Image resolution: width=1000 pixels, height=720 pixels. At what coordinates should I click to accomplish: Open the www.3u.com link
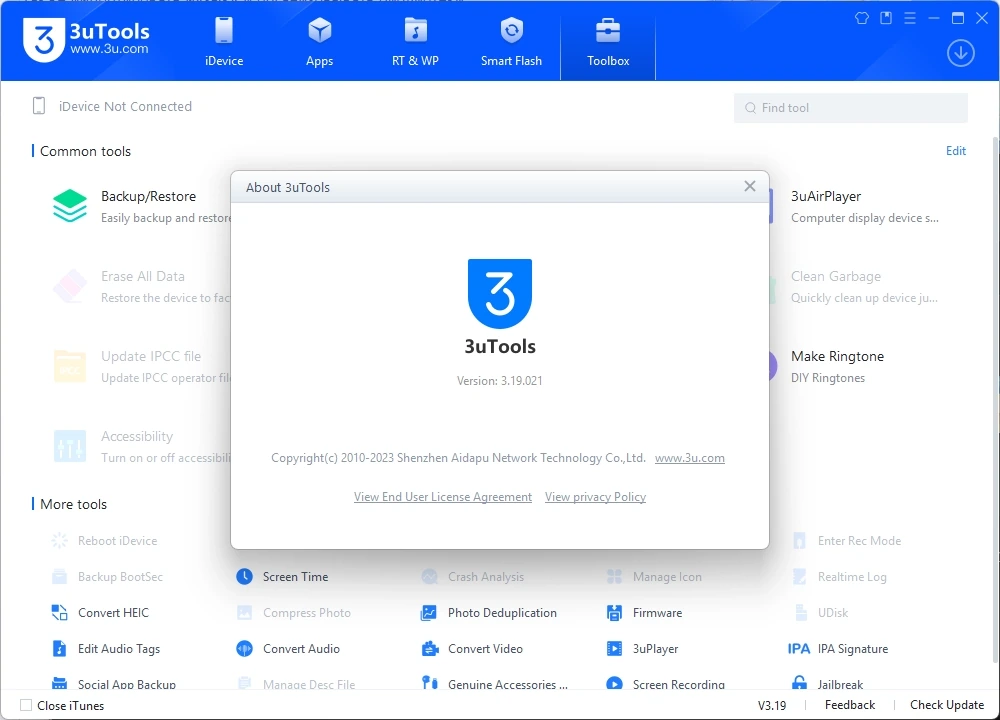689,458
